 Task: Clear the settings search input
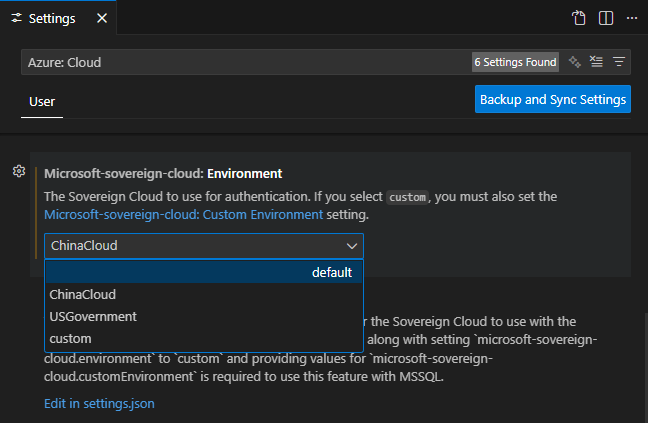[597, 62]
